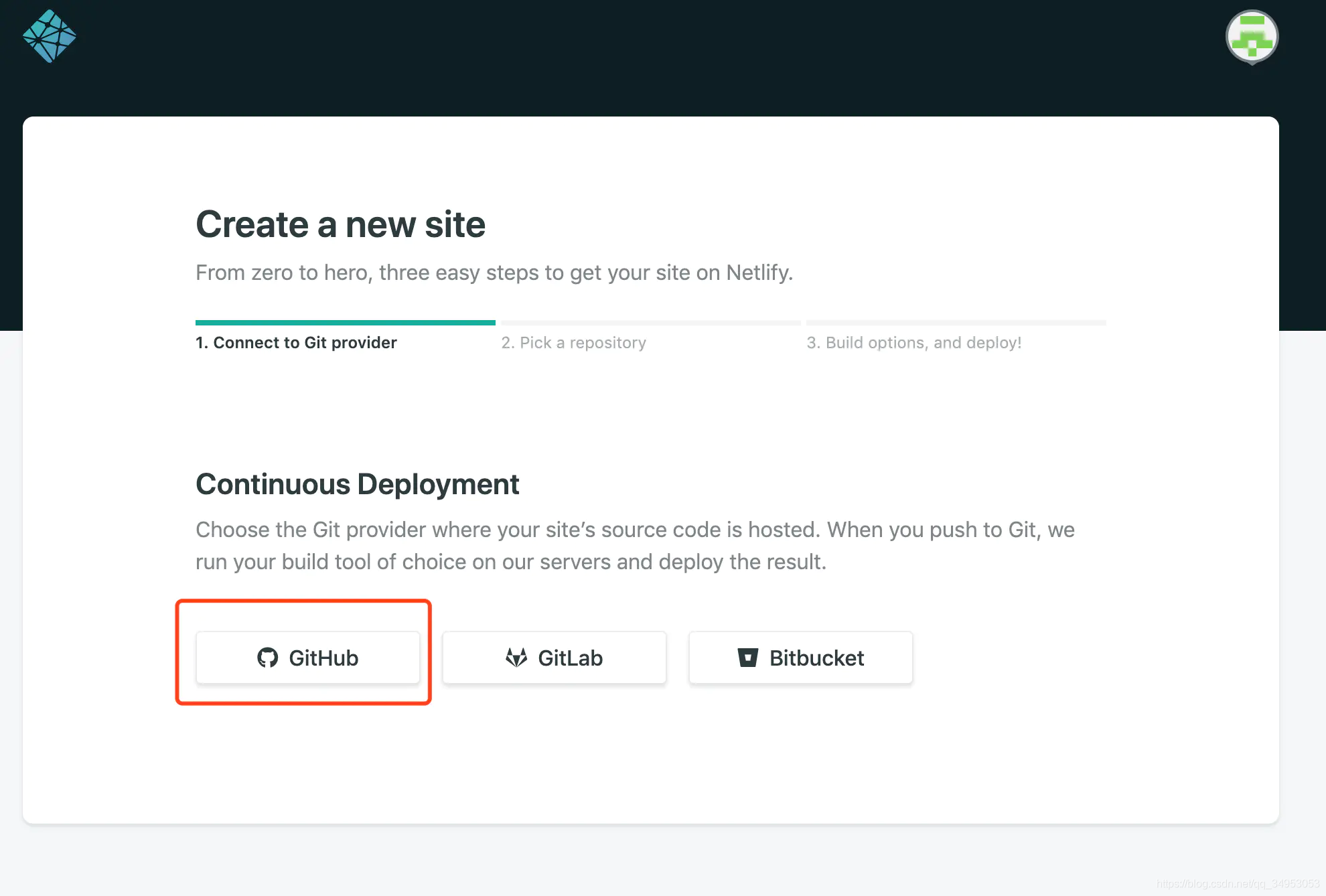Viewport: 1326px width, 896px height.
Task: Click the Continuous Deployment heading
Action: tap(357, 484)
